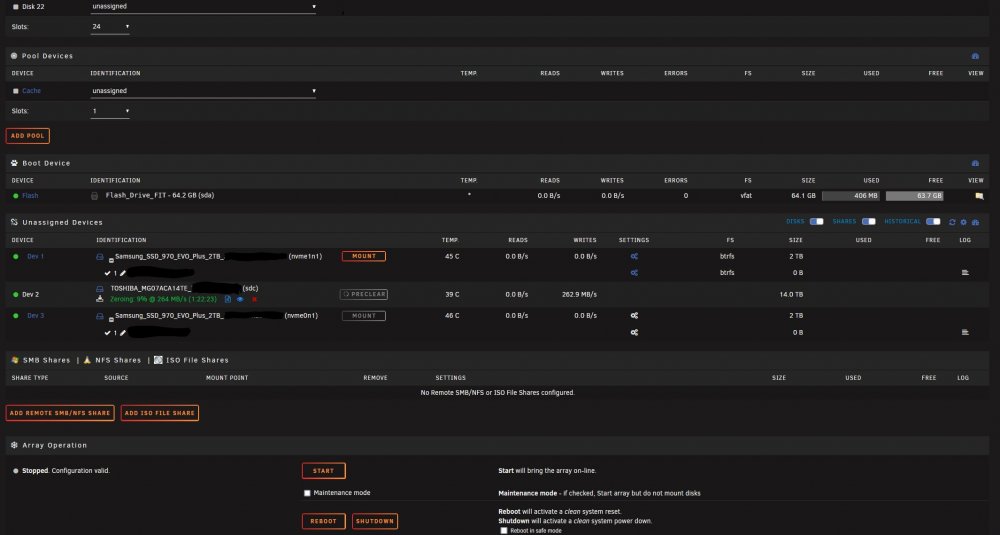Open the settings gears for Dev 3 (nvme0n1)
1000x535 pixels.
click(x=634, y=316)
